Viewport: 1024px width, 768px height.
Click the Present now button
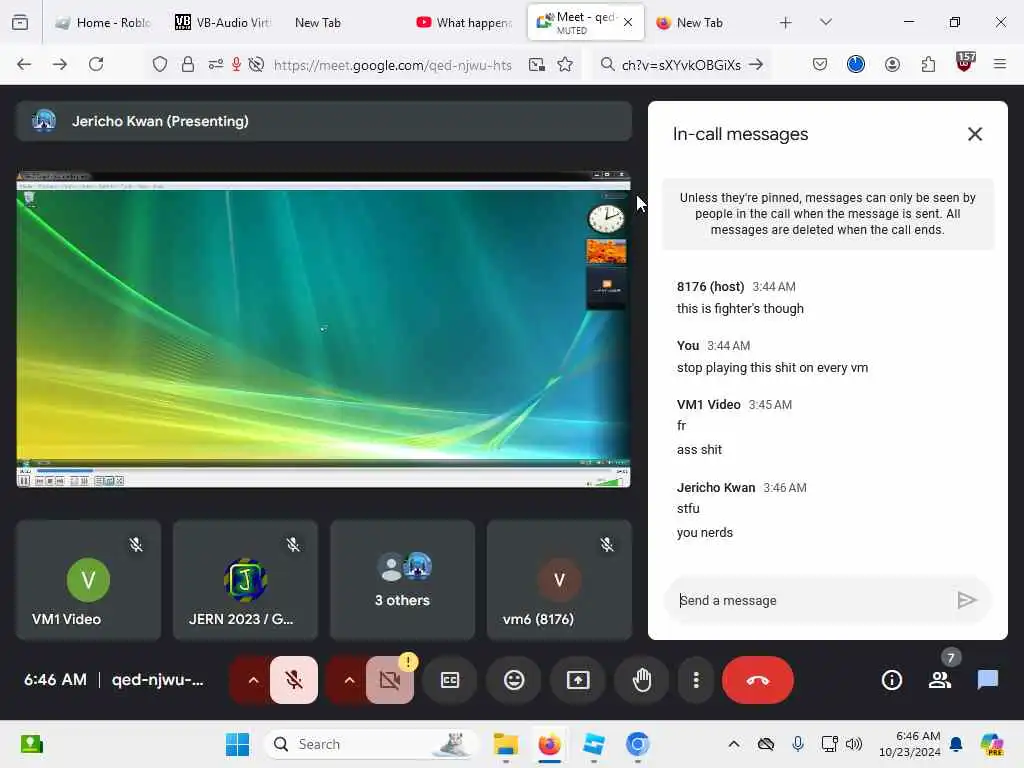pyautogui.click(x=578, y=680)
